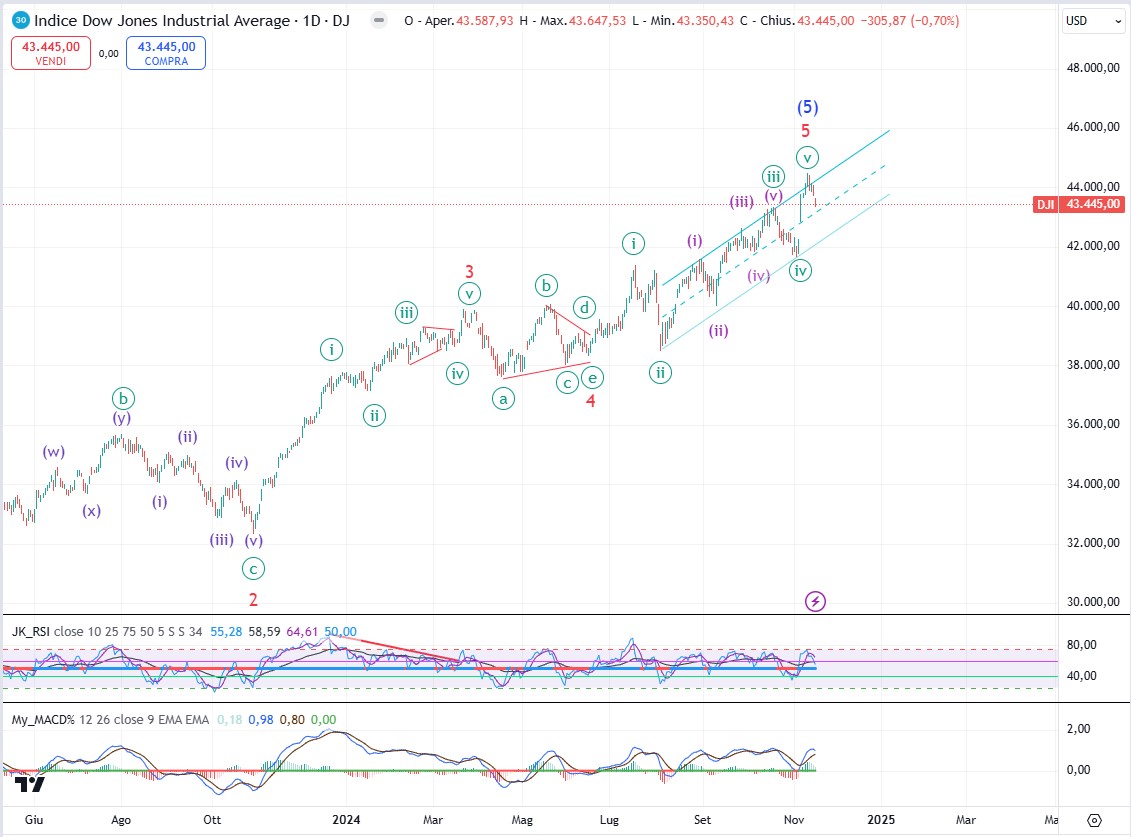Click the min price 43.350,43
Screen dimensions: 1131x837
pos(705,21)
